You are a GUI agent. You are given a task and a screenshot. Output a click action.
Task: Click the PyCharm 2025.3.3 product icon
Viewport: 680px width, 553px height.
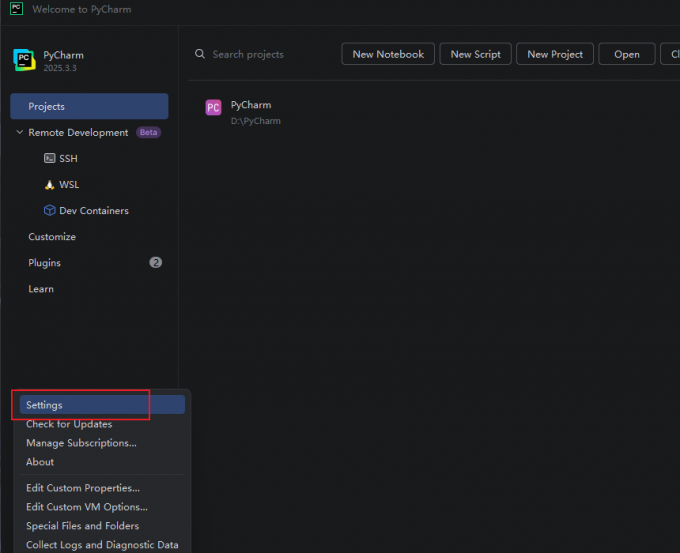click(24, 60)
